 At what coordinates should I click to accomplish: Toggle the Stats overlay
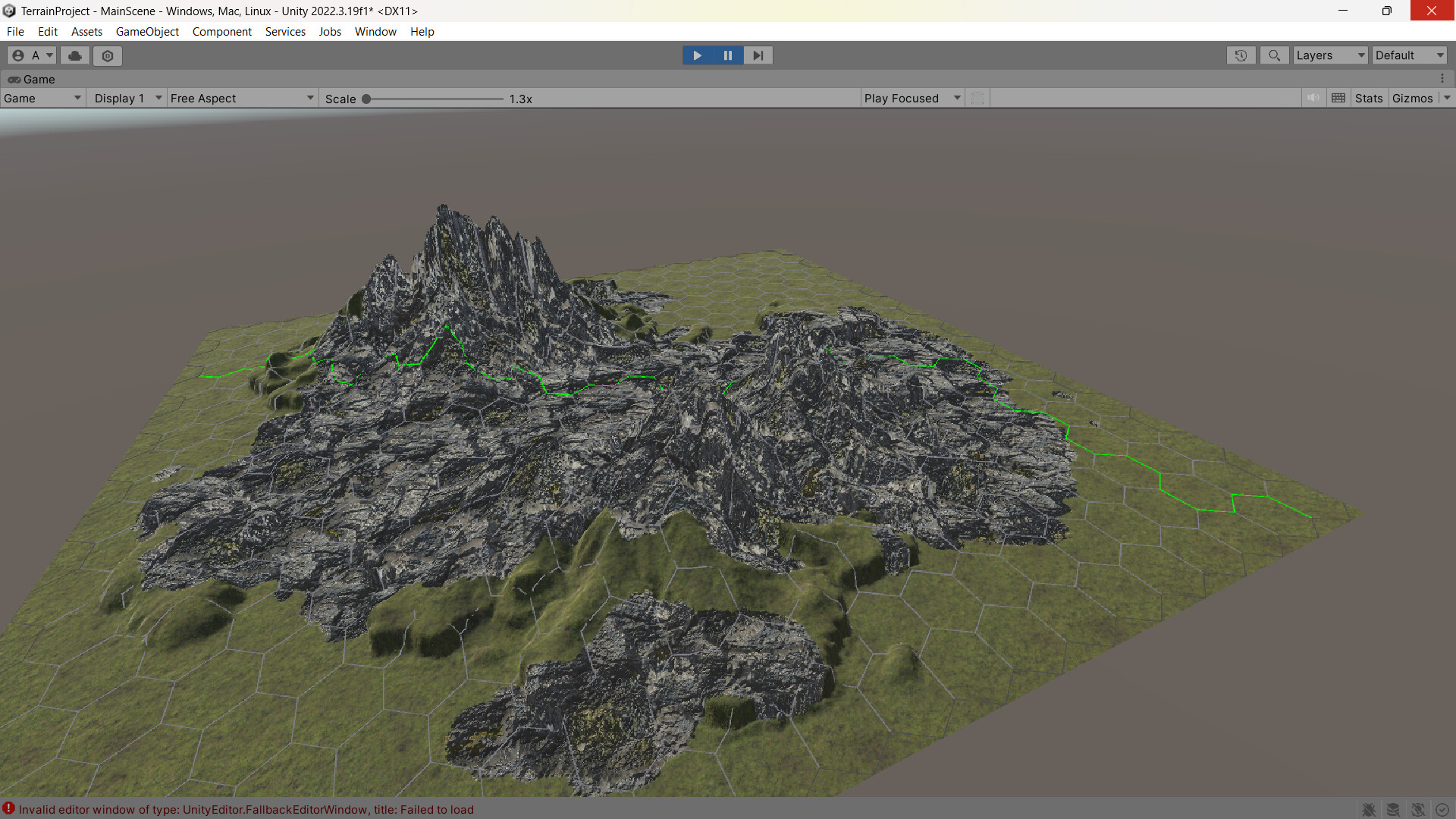(1368, 97)
